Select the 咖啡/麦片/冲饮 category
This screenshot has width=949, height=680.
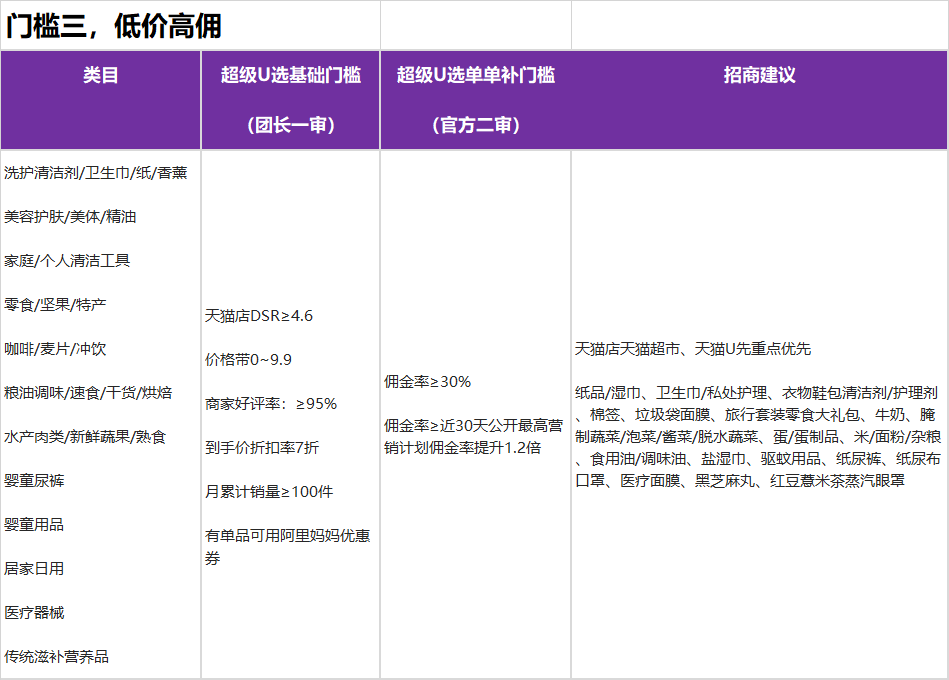click(55, 349)
